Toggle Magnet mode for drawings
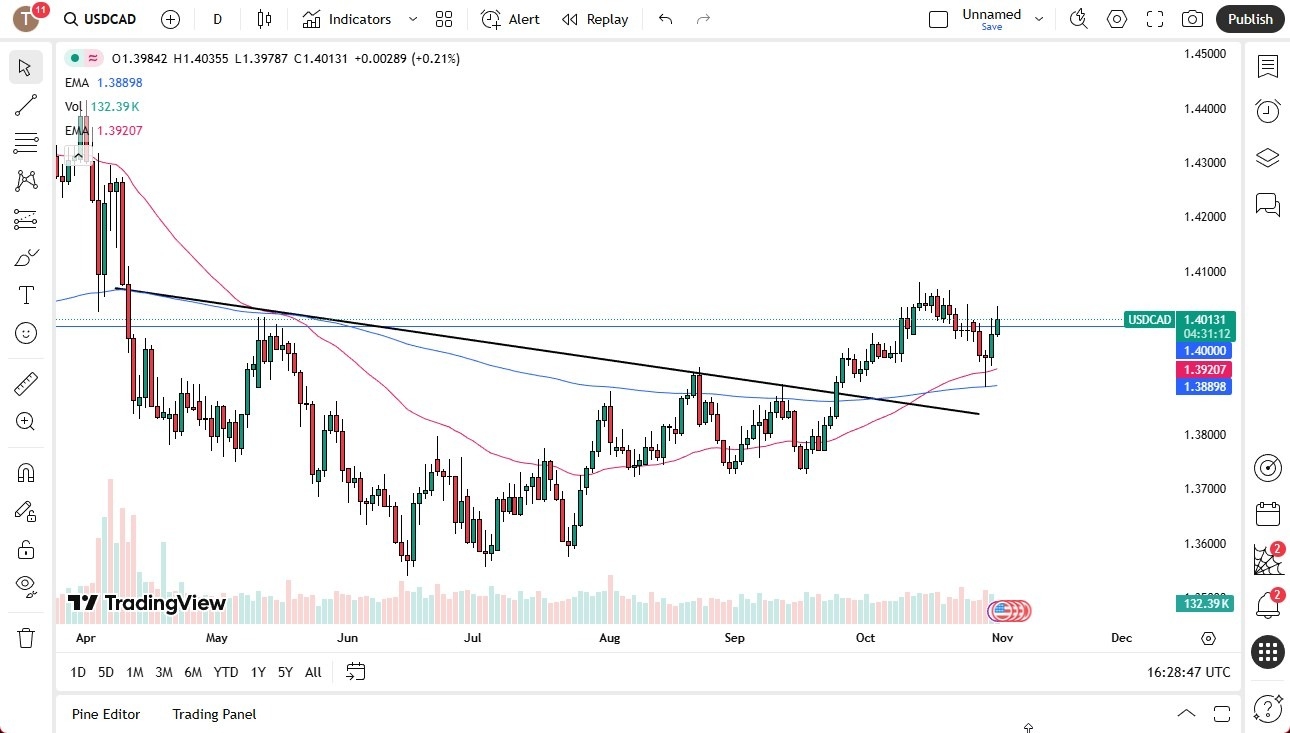The image size is (1290, 733). click(x=26, y=472)
